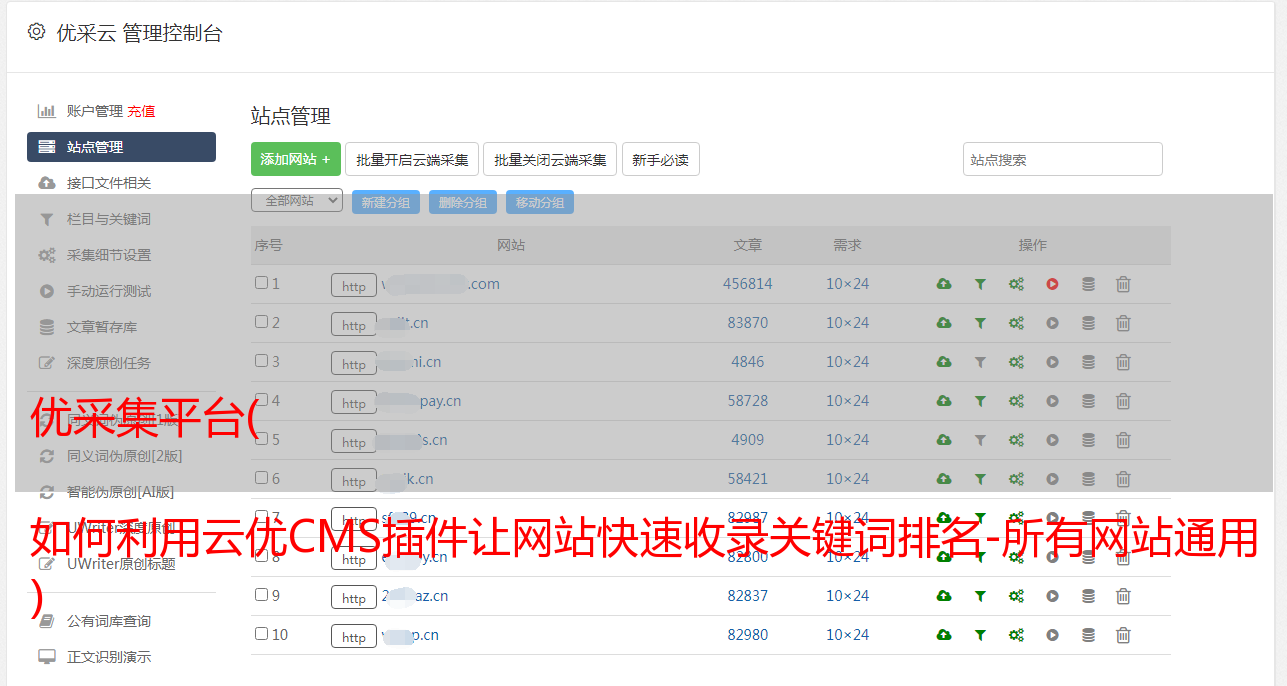
Task: Tick the checkbox for row 1
Action: [261, 283]
